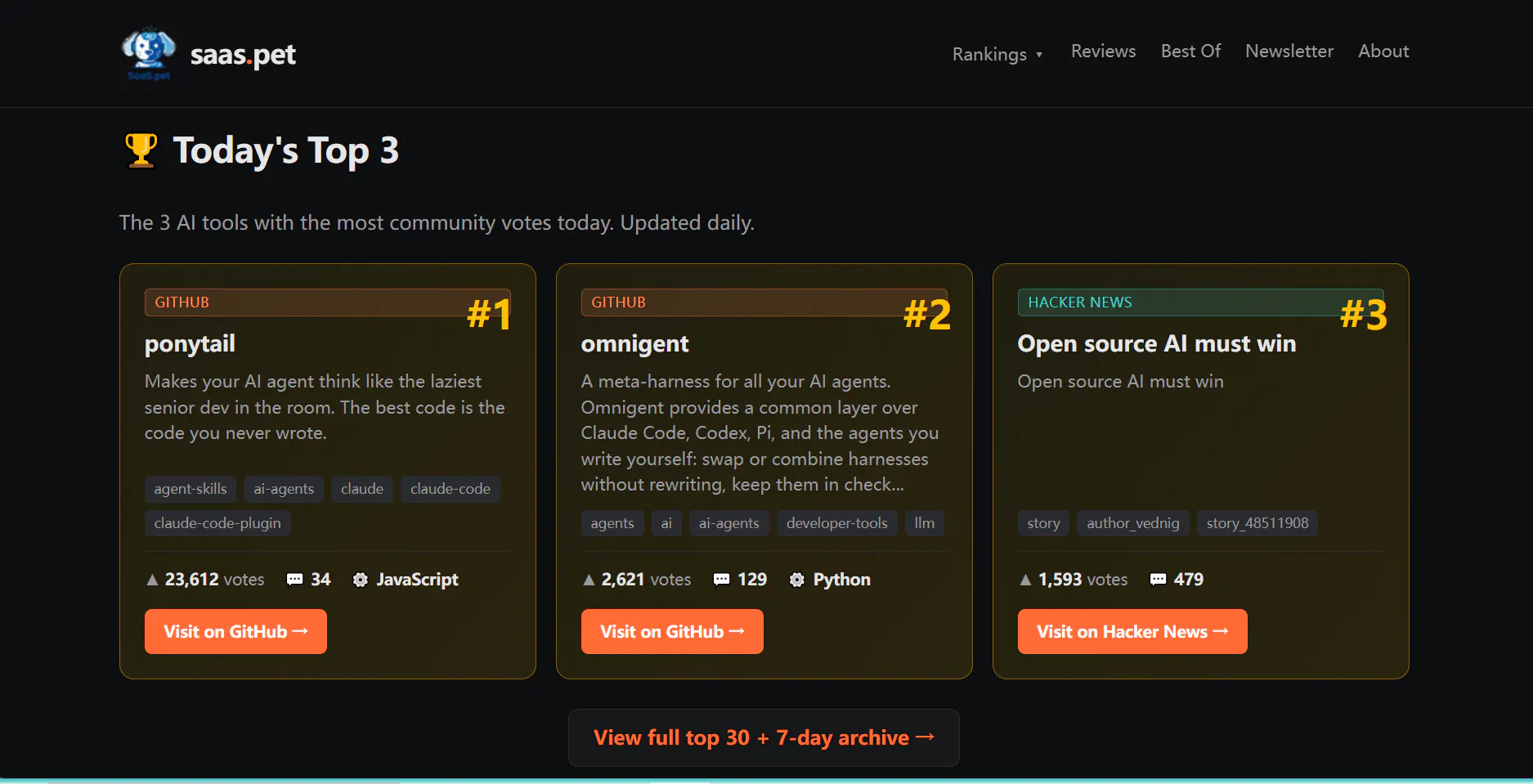Image resolution: width=1533 pixels, height=784 pixels.
Task: Select the ai-agents tag on ponytail card
Action: (x=284, y=489)
